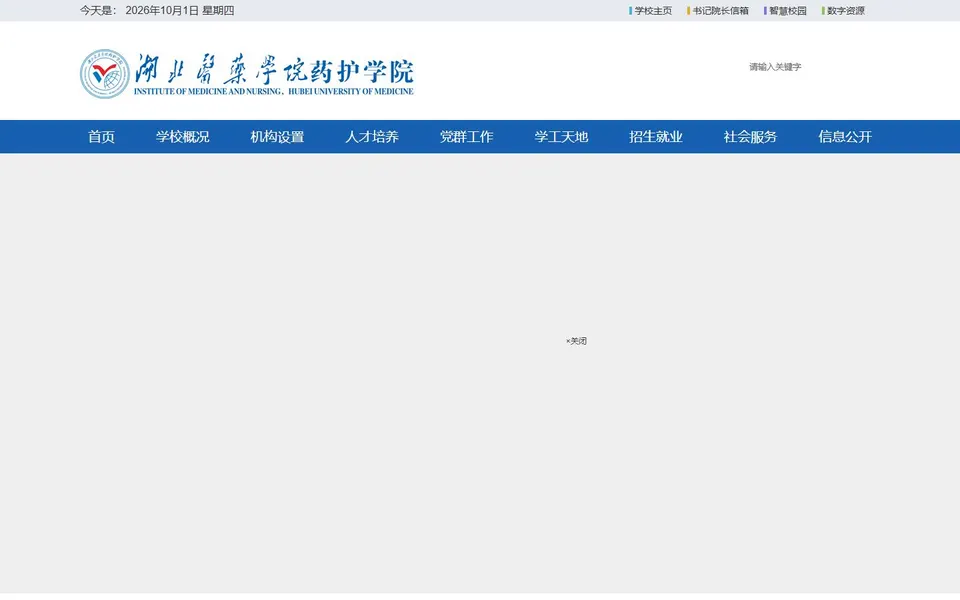Go to 学工天地 section
The image size is (960, 600).
(561, 137)
